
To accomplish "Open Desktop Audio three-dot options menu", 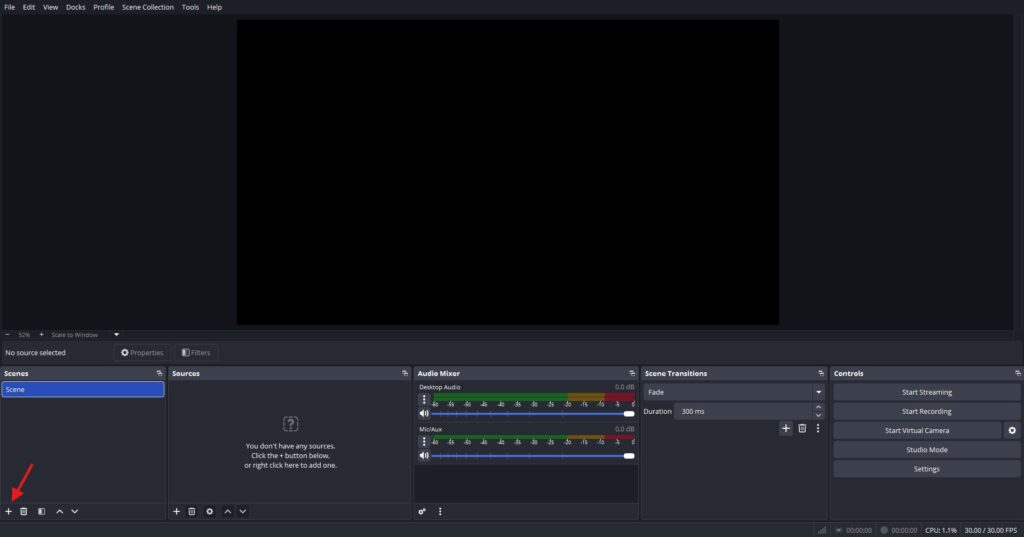I will [424, 399].
